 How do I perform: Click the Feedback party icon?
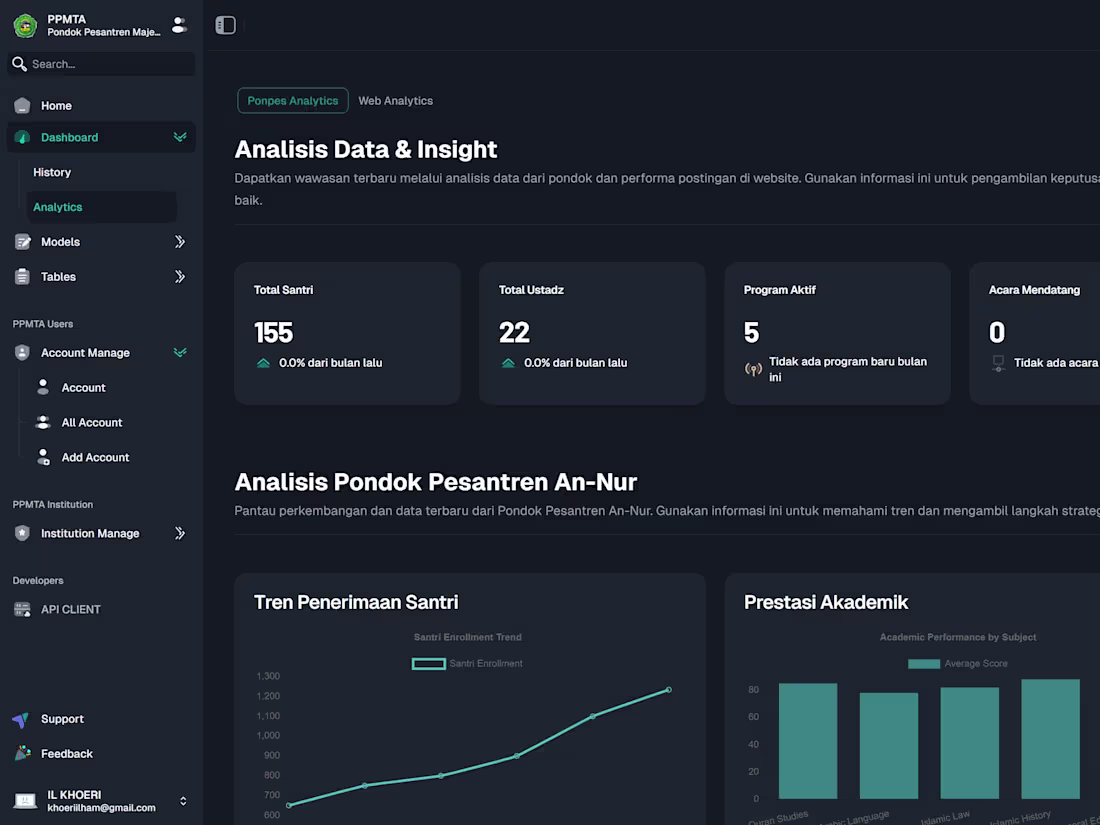(22, 753)
